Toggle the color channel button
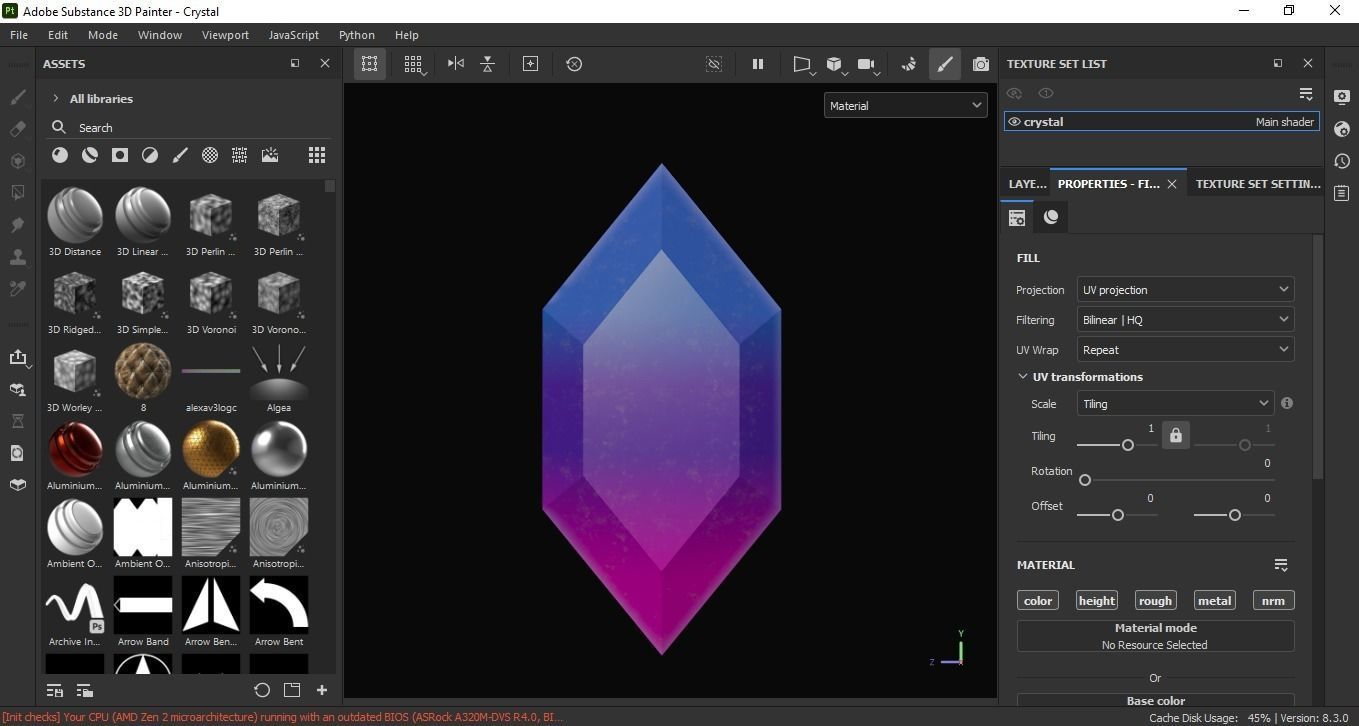The height and width of the screenshot is (726, 1359). [1038, 601]
